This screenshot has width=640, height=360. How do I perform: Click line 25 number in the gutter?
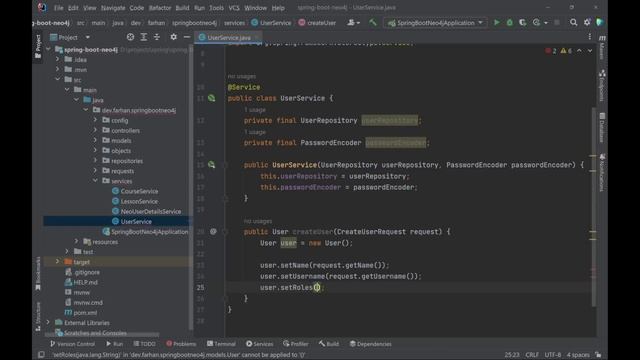click(x=200, y=287)
